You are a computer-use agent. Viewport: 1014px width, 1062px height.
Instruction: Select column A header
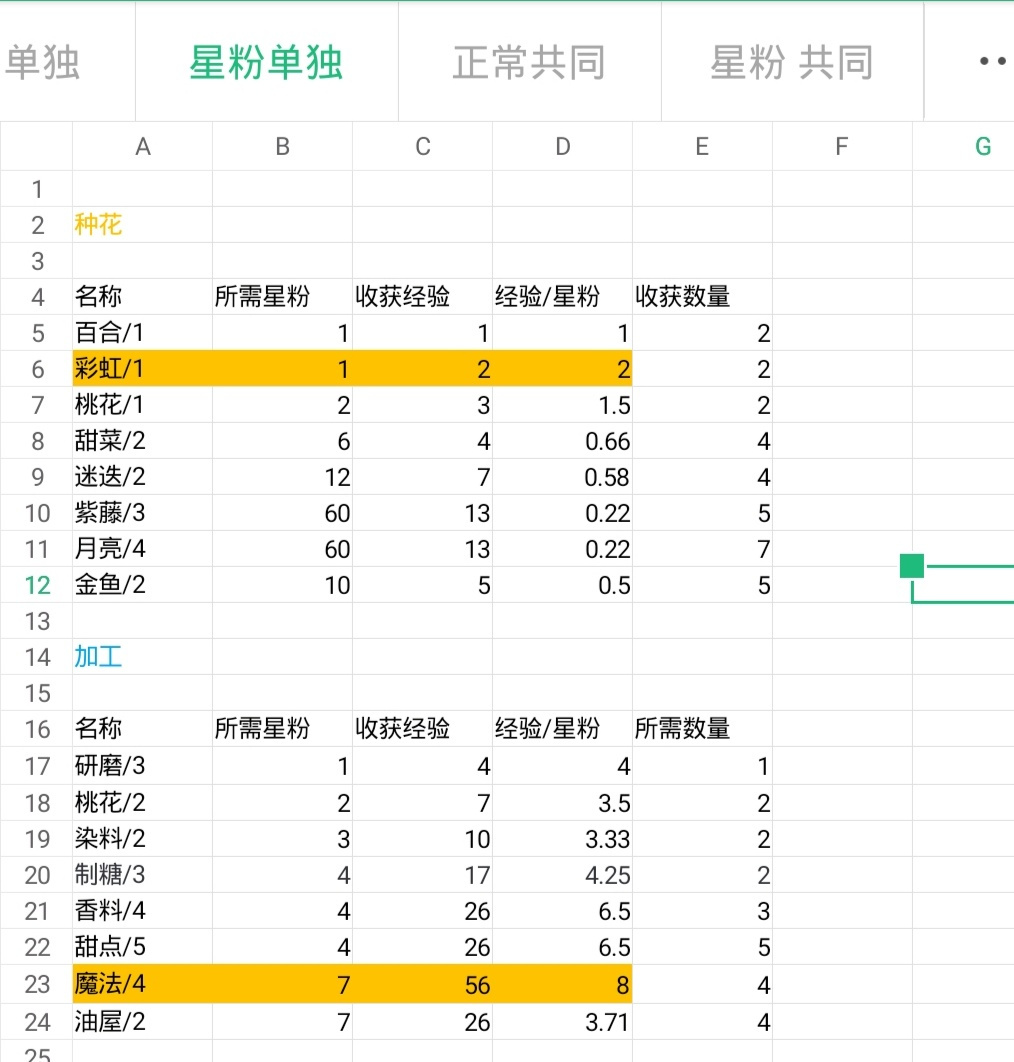(142, 146)
